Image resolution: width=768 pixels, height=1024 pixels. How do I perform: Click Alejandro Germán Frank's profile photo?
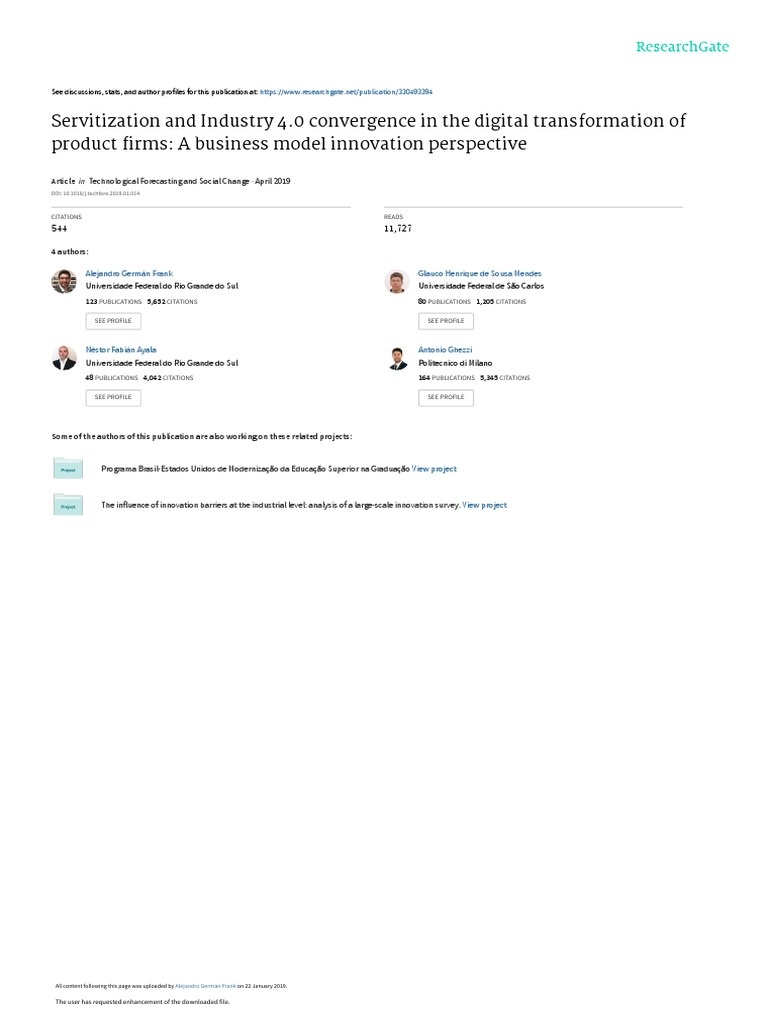pyautogui.click(x=63, y=281)
